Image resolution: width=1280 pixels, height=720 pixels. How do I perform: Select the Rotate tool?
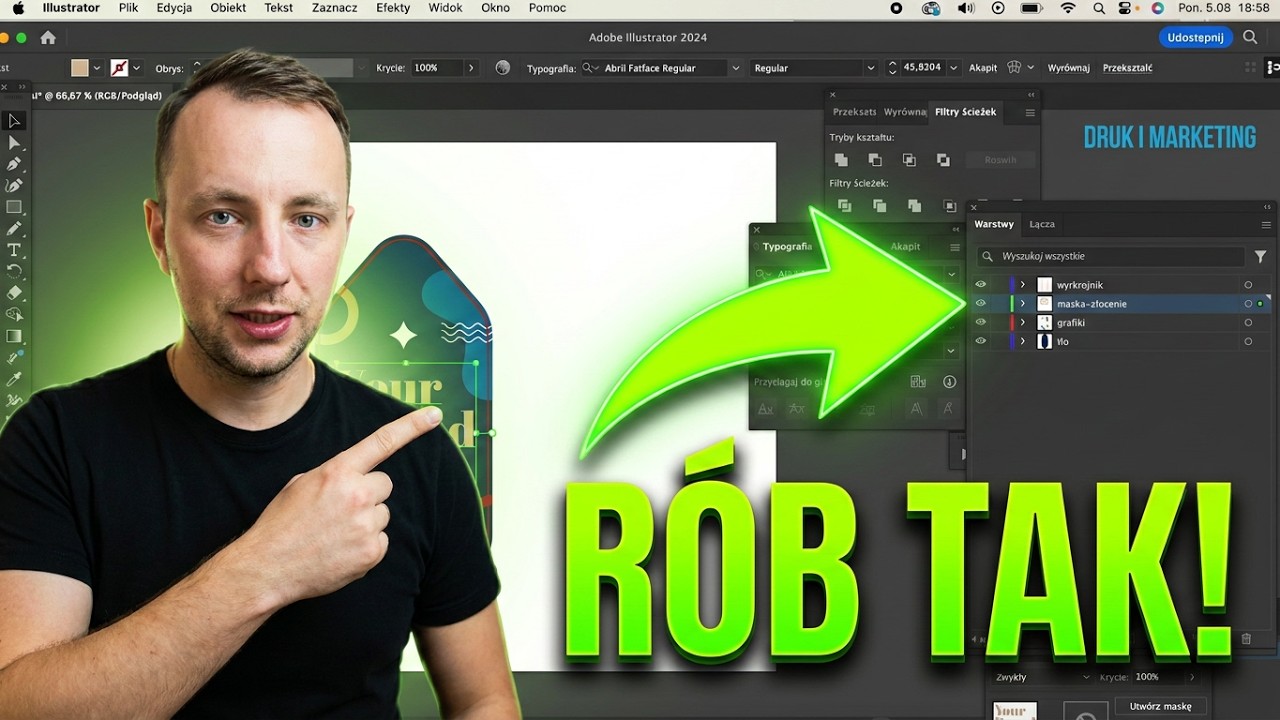(14, 271)
